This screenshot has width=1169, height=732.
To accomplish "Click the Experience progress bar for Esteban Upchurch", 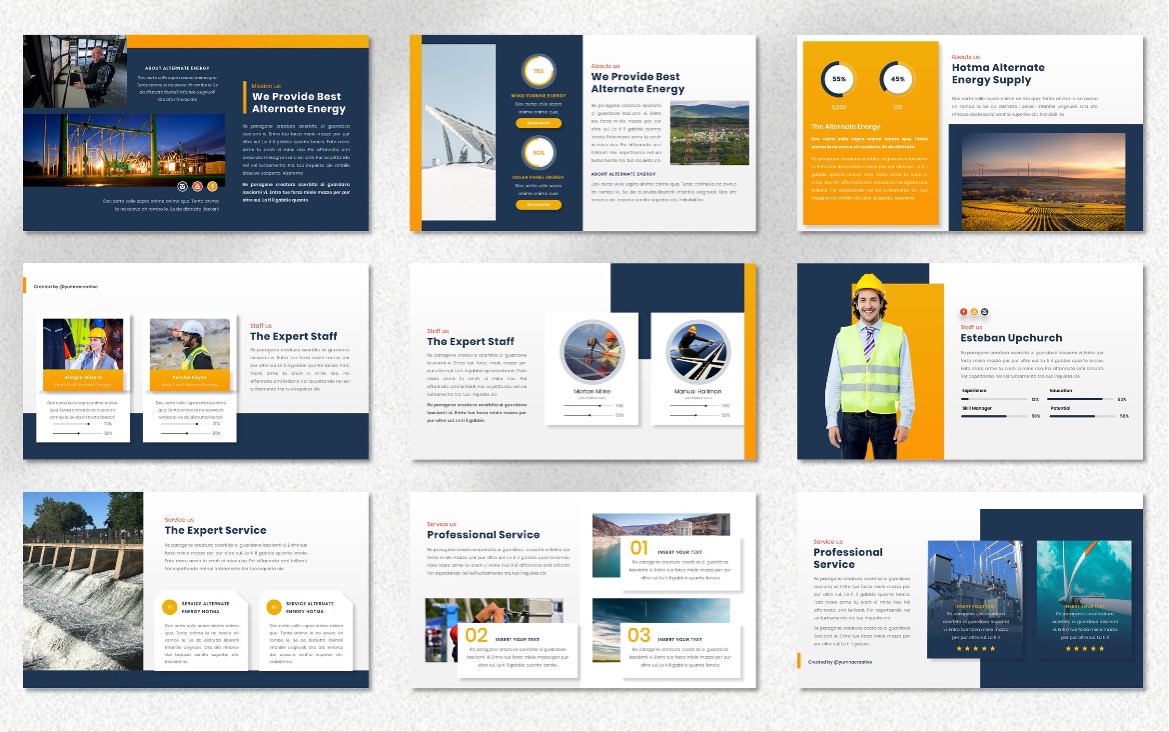I will (x=994, y=399).
